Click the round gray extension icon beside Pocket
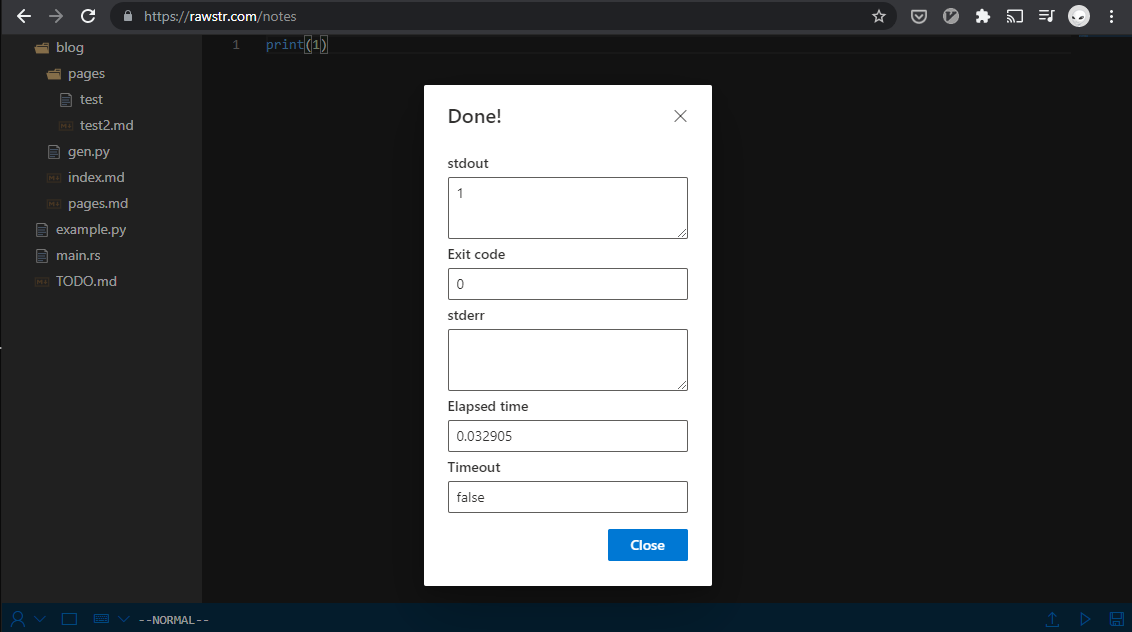The height and width of the screenshot is (632, 1132). point(951,16)
